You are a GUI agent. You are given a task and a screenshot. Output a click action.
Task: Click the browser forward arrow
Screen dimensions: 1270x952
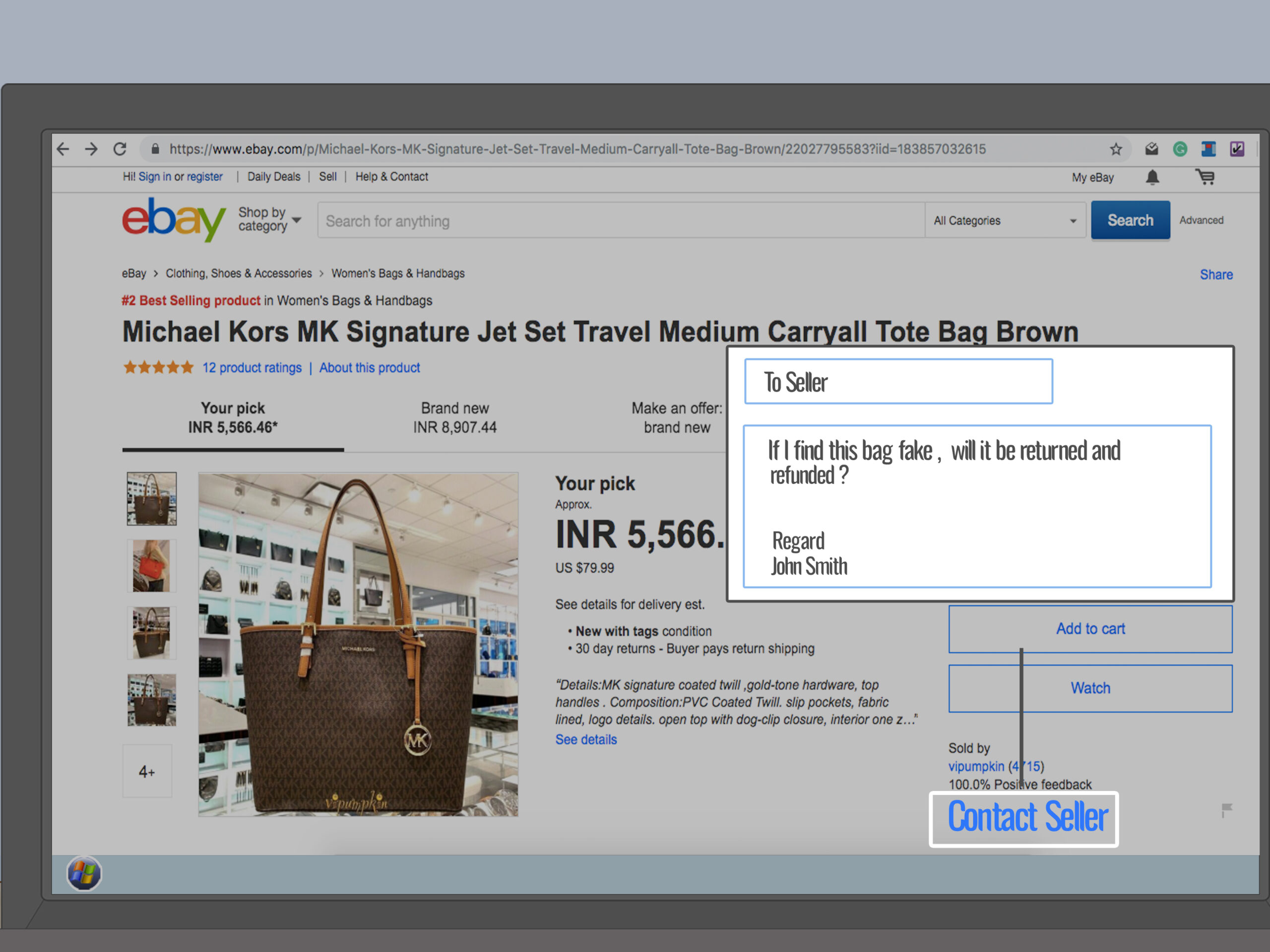click(91, 149)
